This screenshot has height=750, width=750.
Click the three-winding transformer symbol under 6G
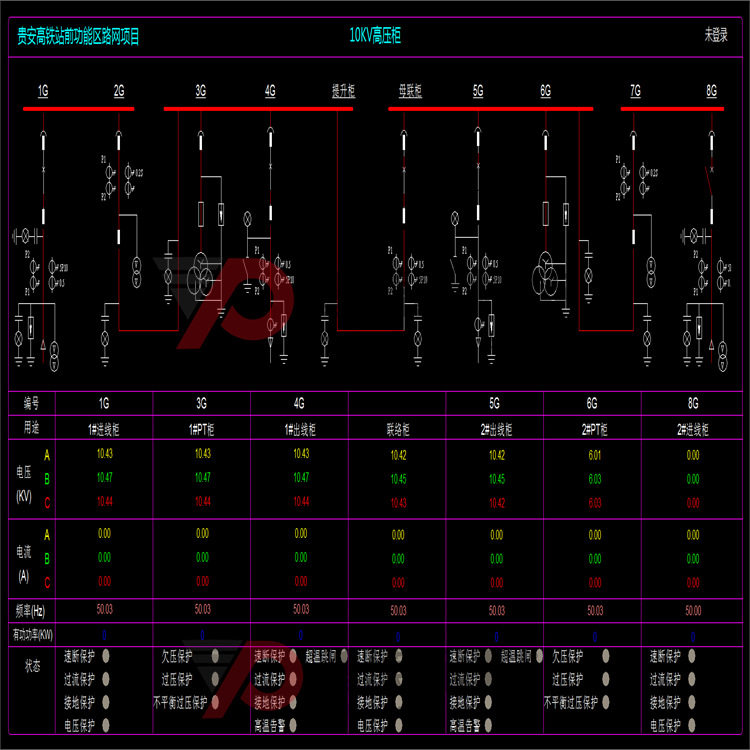pos(545,276)
